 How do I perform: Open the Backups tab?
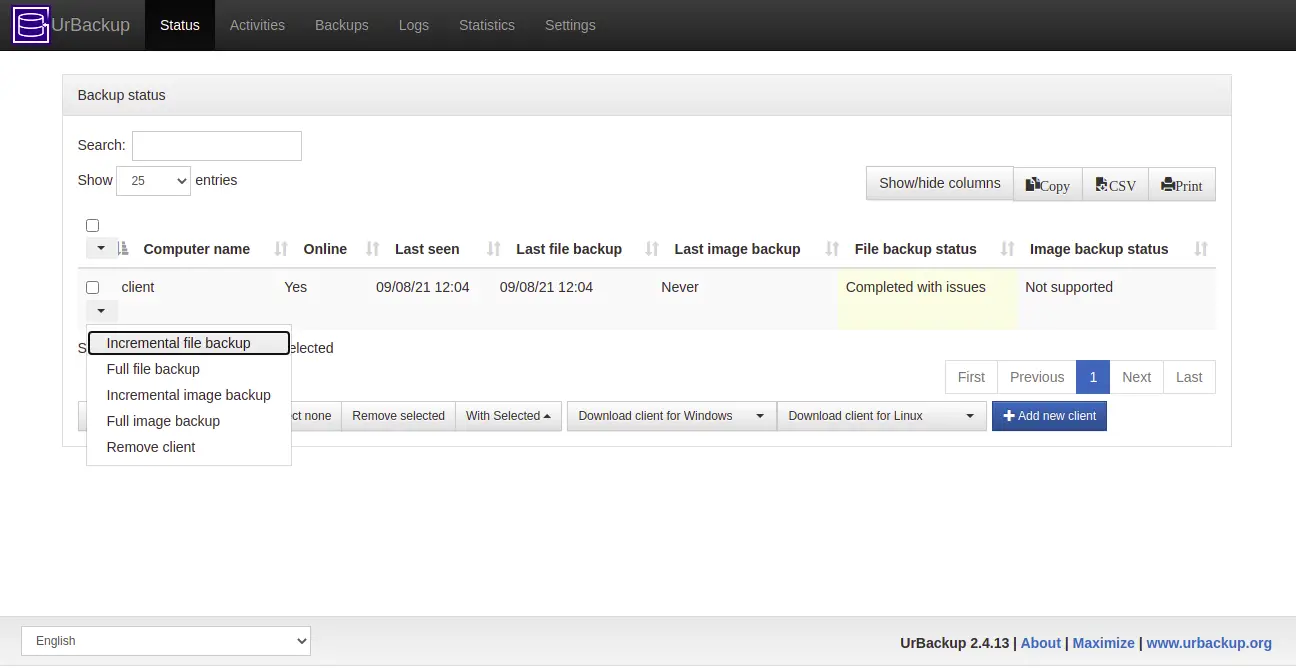[x=342, y=25]
